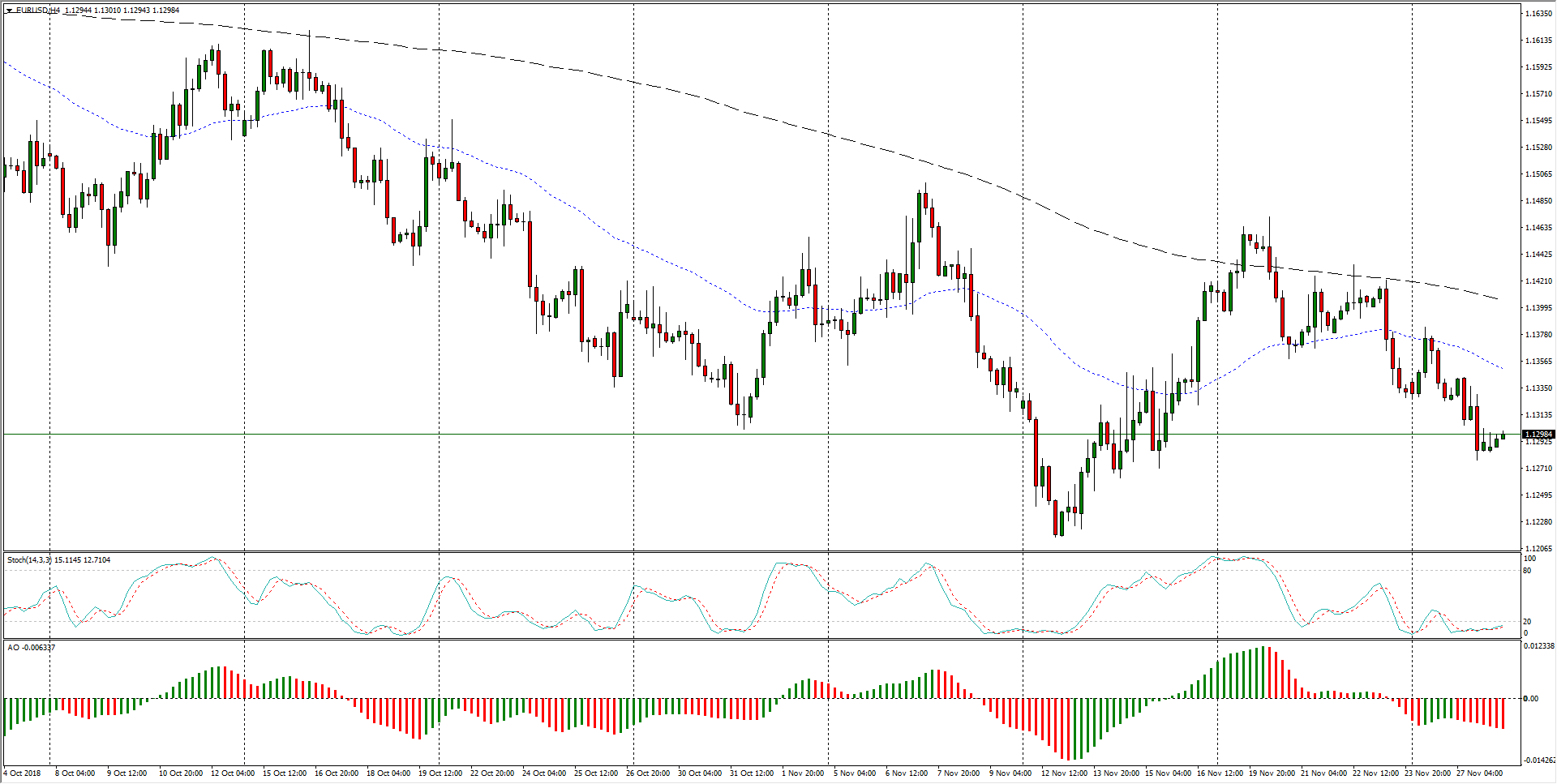Click the 27 Nov 04:00 time label
Image resolution: width=1557 pixels, height=784 pixels.
coord(1480,773)
